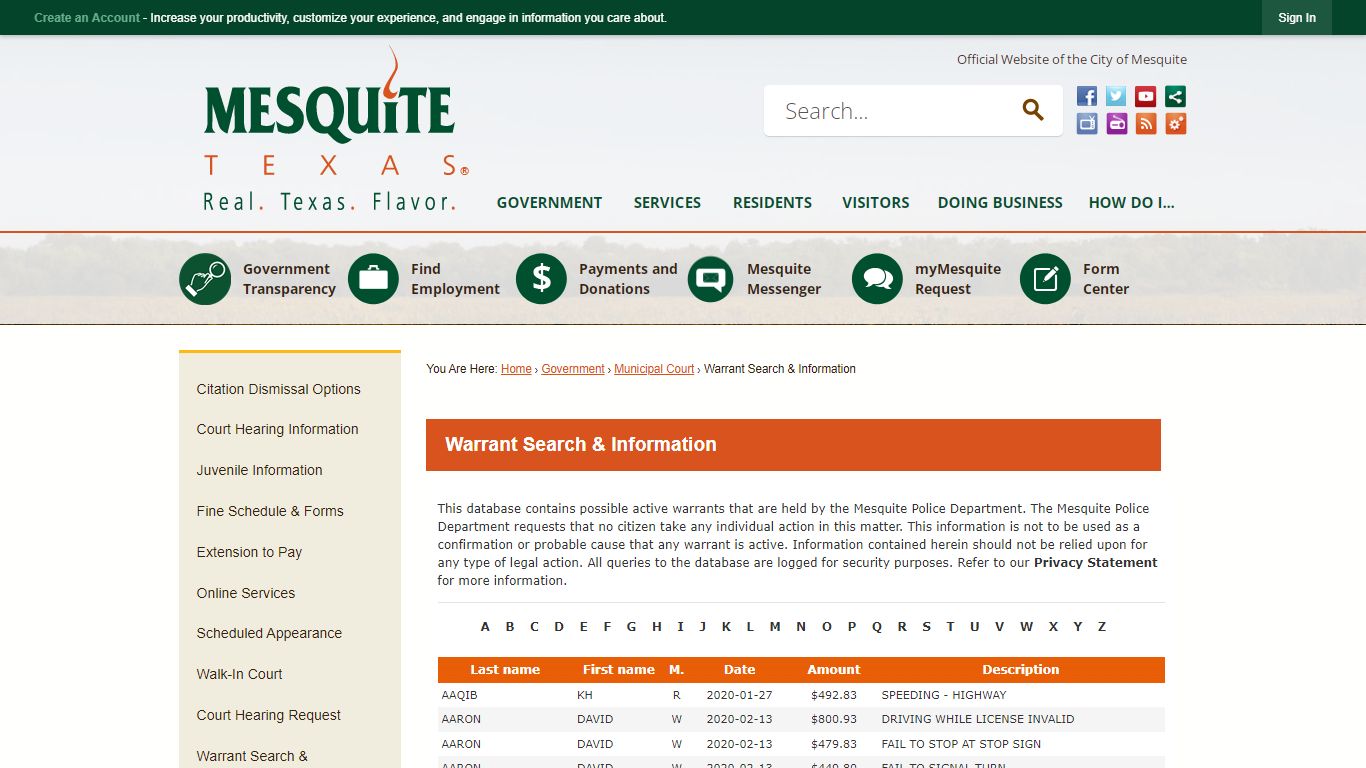This screenshot has width=1366, height=768.
Task: Filter warrants by letter Q
Action: 877,627
